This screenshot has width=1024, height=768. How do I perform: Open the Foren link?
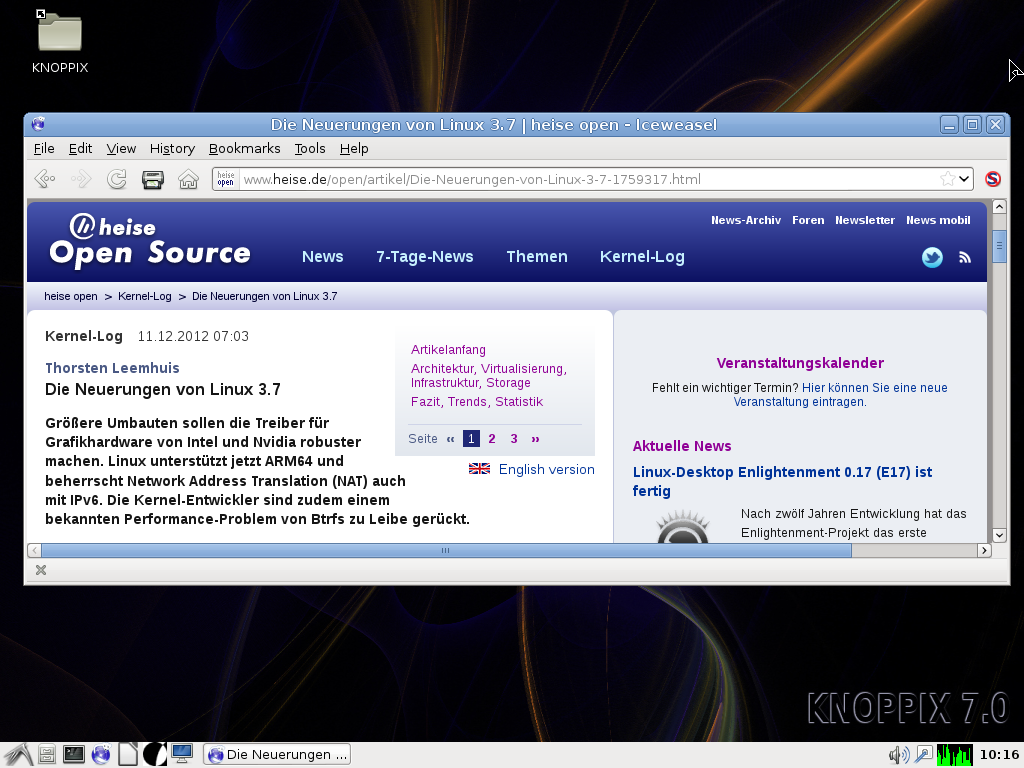[808, 220]
